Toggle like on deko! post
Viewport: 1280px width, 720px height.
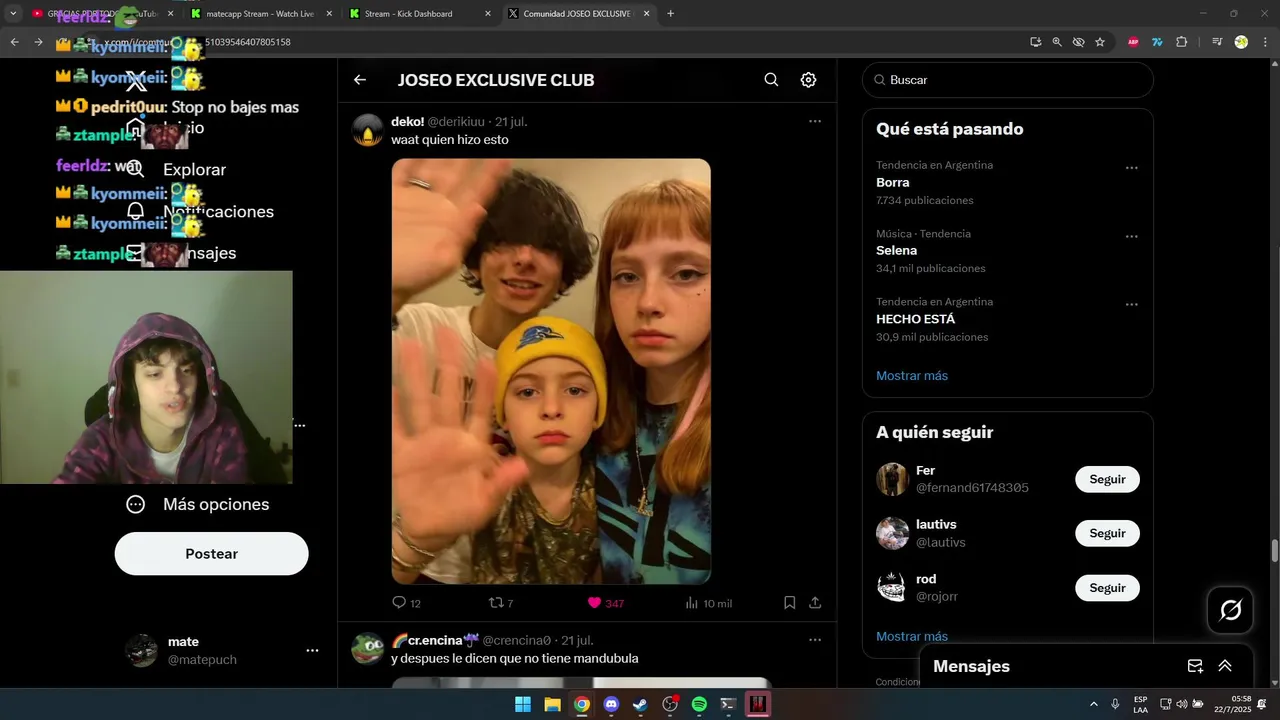point(606,603)
